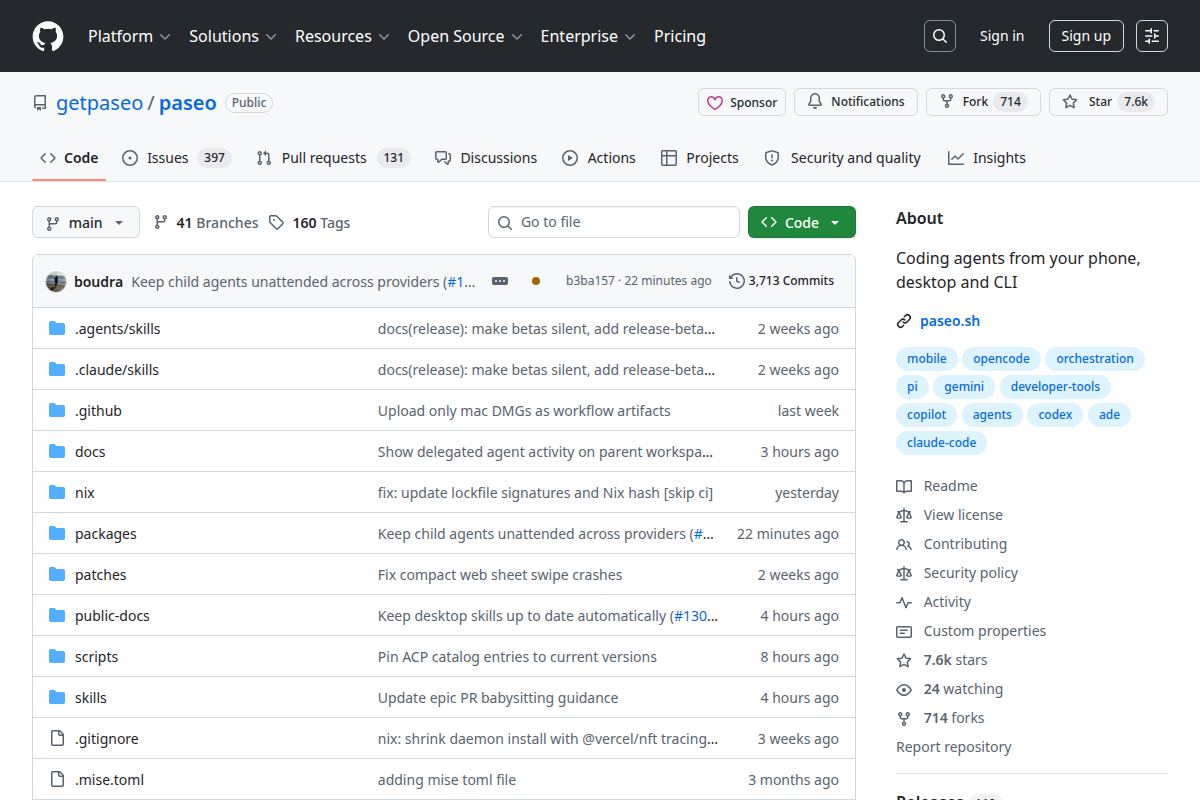Click the View license scale icon
1200x800 pixels.
click(904, 515)
